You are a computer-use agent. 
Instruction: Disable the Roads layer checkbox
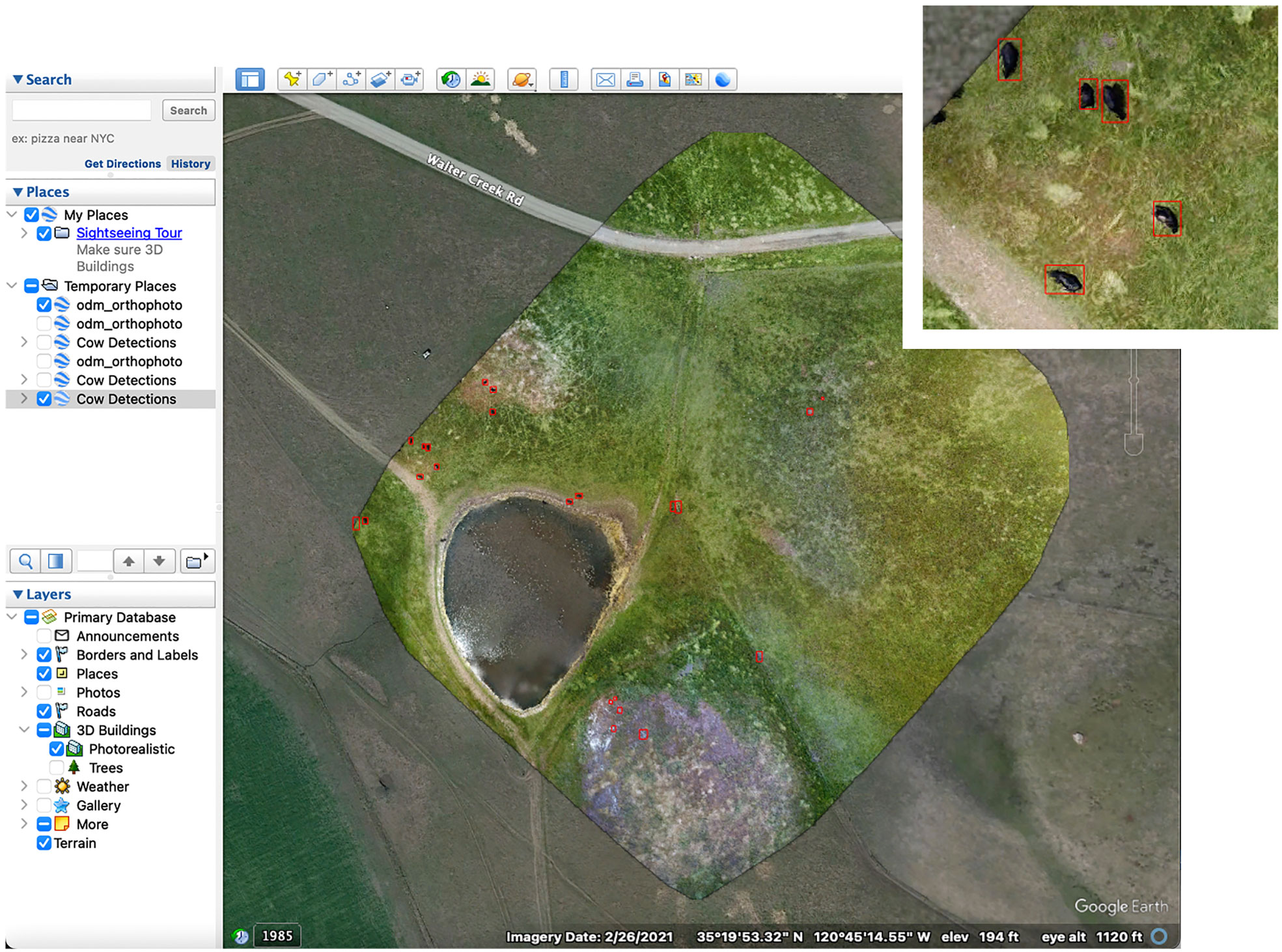click(x=44, y=711)
